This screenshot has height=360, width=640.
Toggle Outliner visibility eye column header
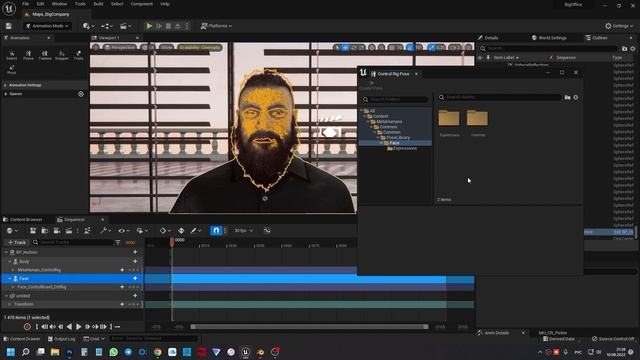(x=480, y=58)
